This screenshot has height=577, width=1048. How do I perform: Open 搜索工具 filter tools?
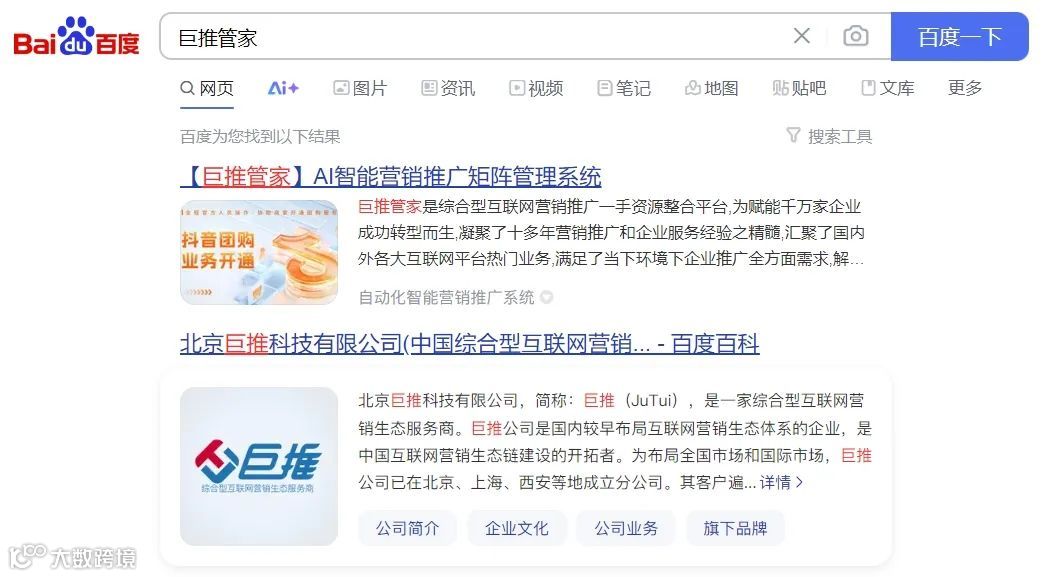[x=829, y=136]
